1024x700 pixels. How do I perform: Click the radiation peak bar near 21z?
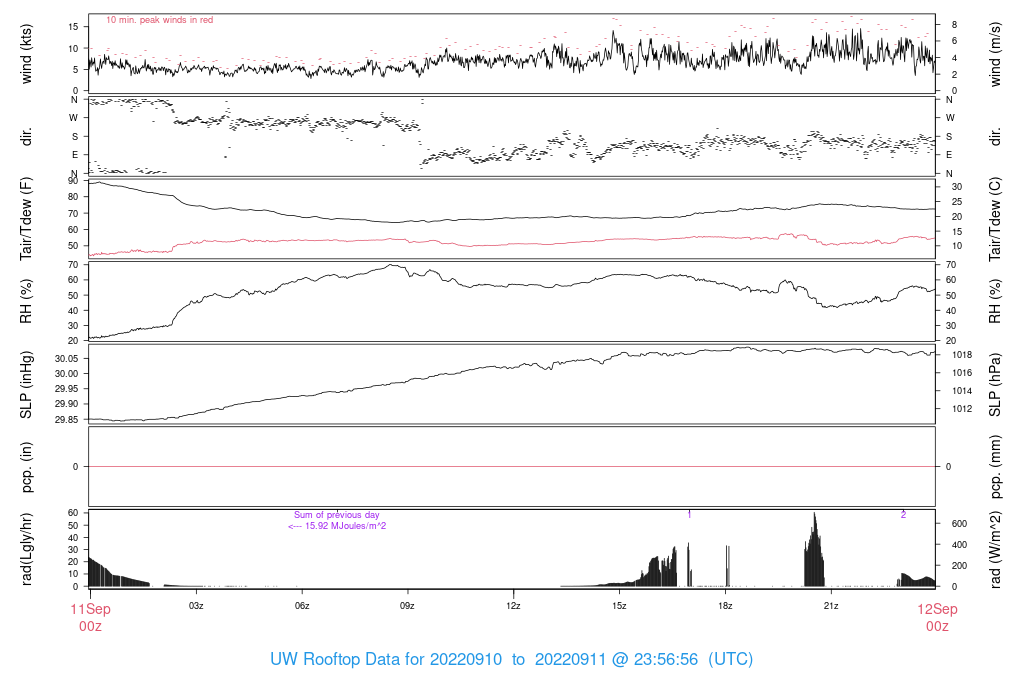(814, 550)
